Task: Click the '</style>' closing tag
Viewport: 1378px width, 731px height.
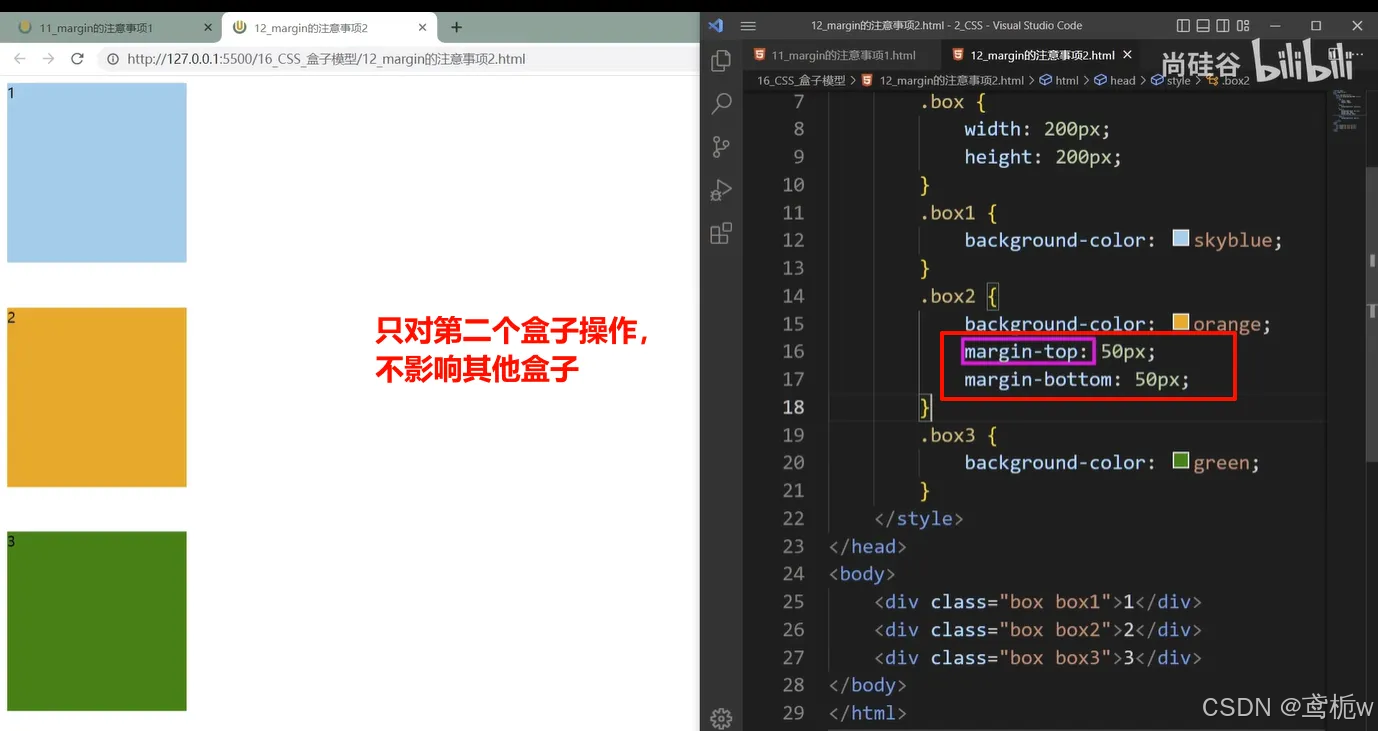Action: tap(919, 518)
